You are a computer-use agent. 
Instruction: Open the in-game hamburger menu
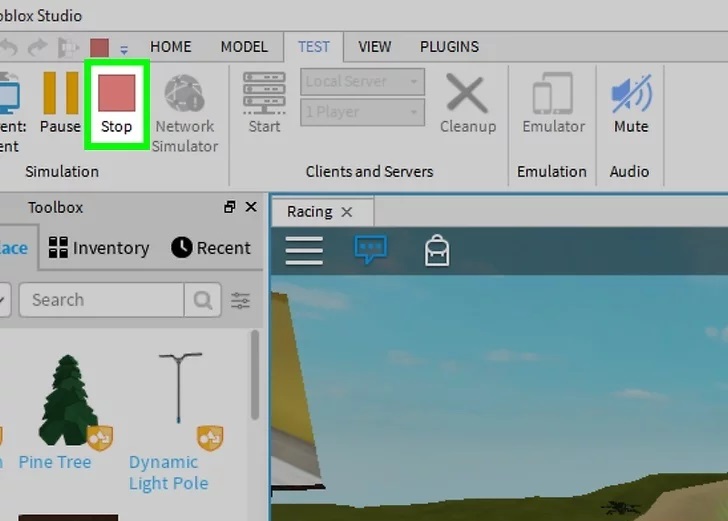[x=304, y=250]
